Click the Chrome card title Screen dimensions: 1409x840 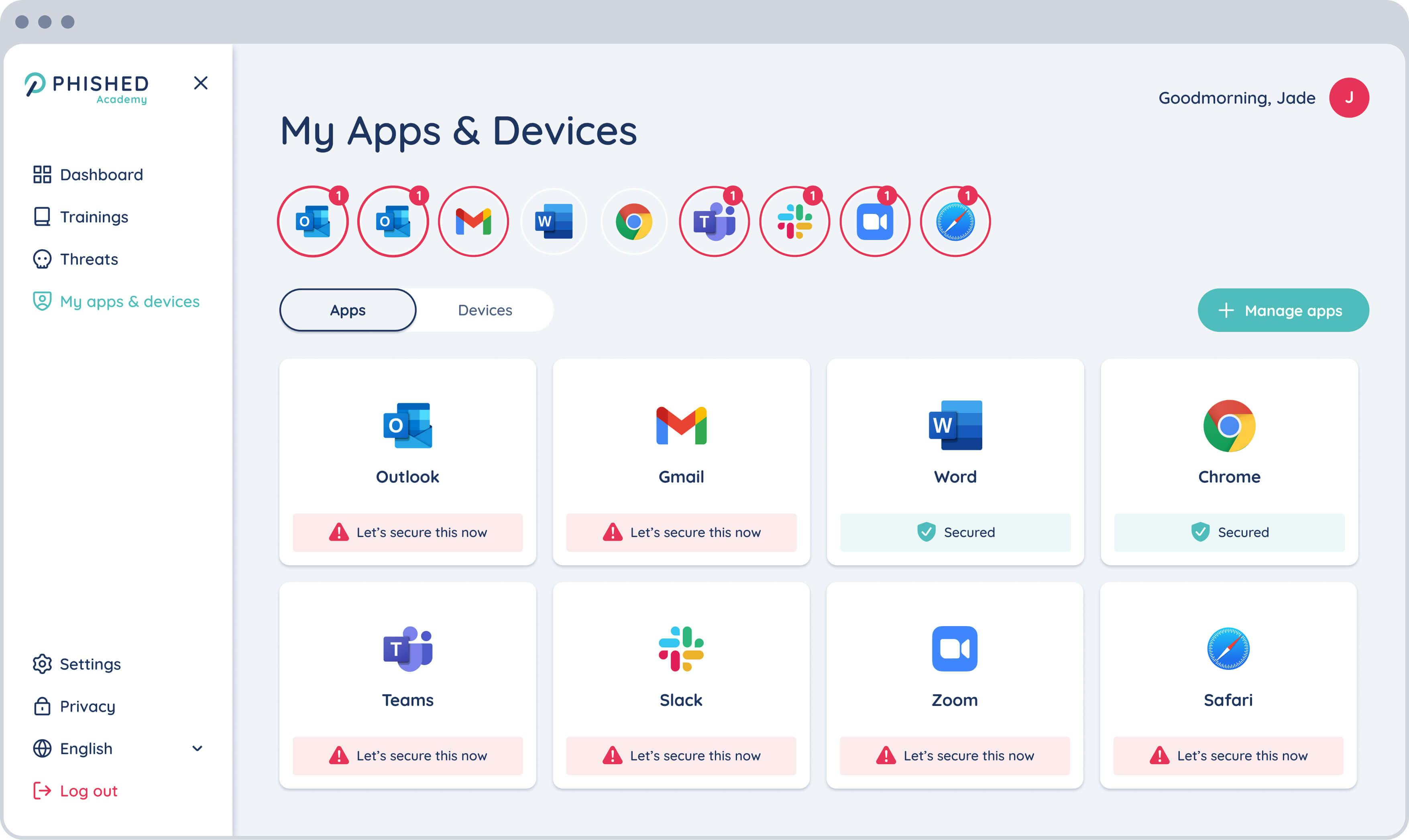(1229, 477)
